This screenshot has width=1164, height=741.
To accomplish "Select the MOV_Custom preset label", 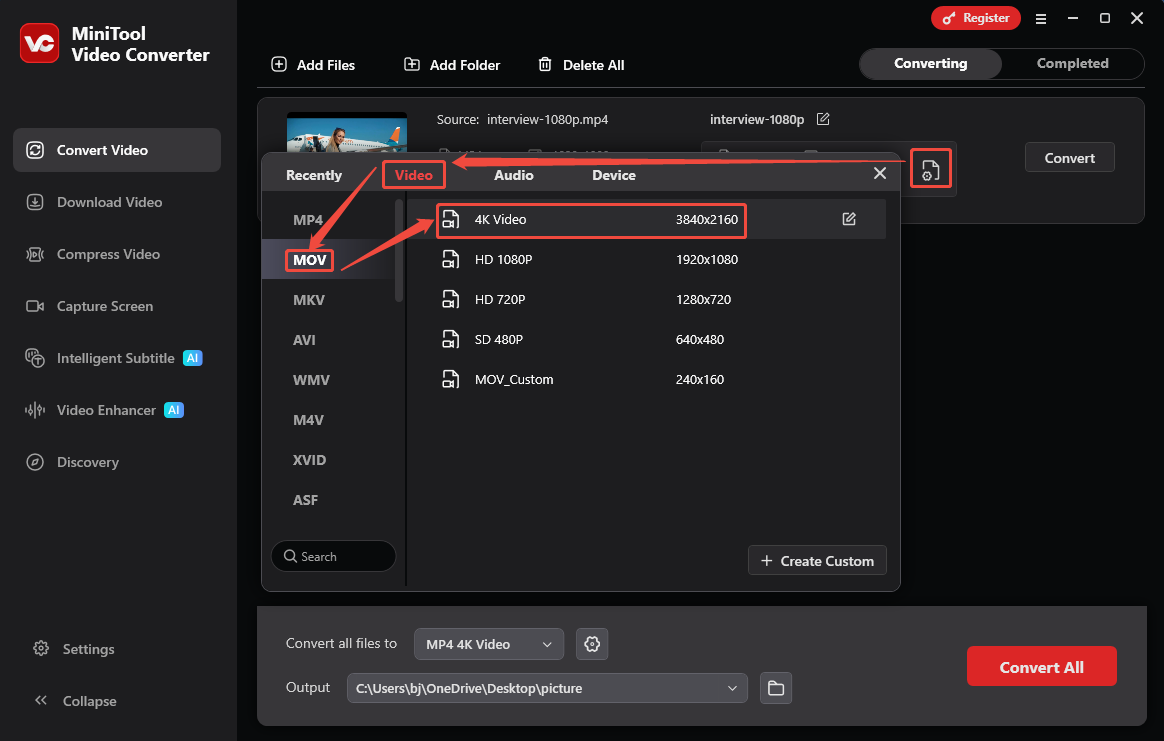I will click(514, 380).
